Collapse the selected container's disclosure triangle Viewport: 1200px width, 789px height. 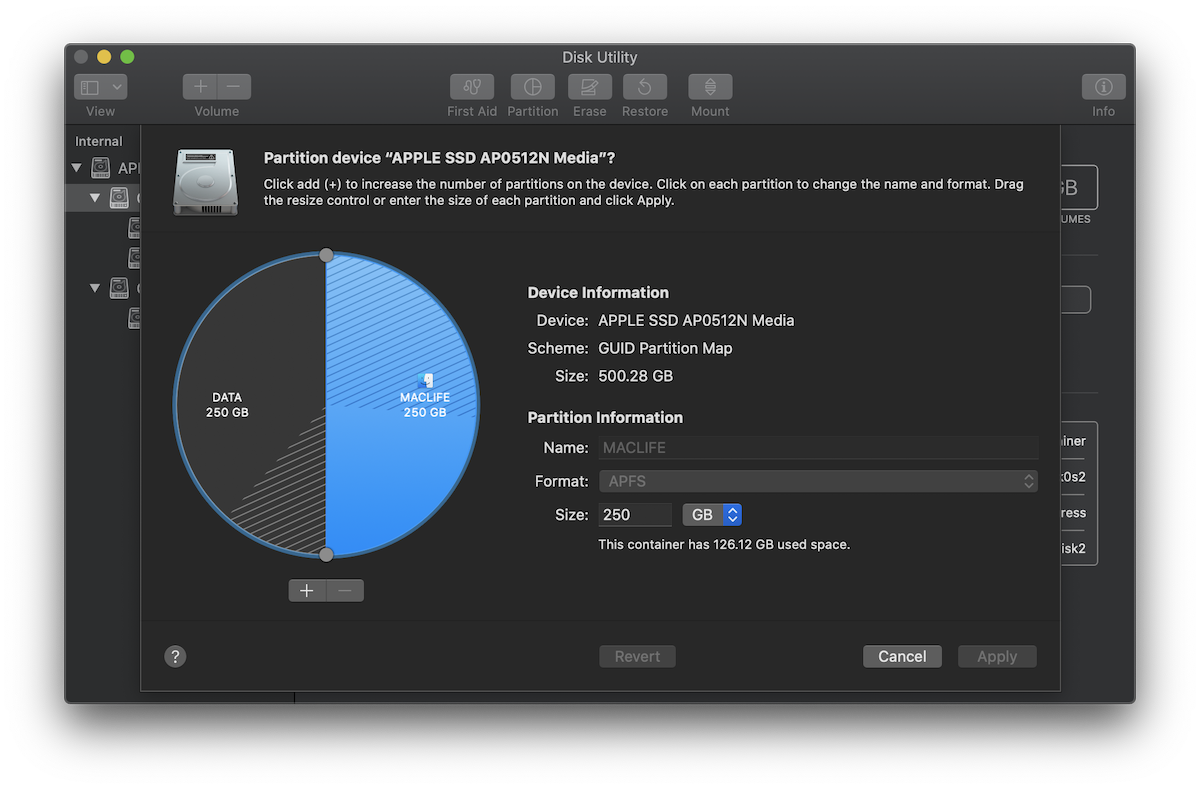(x=95, y=197)
